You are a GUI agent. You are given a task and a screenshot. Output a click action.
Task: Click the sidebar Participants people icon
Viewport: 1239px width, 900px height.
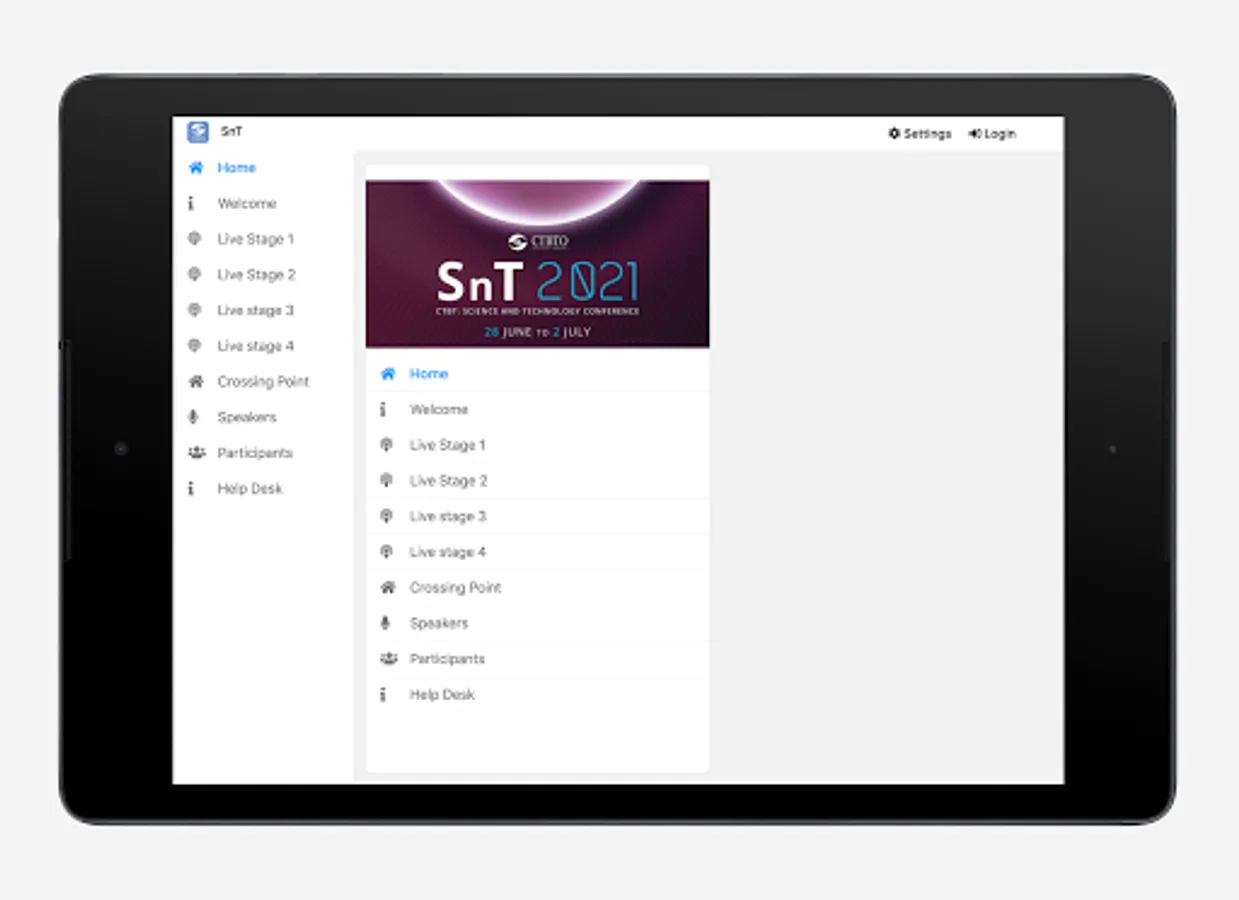coord(196,453)
